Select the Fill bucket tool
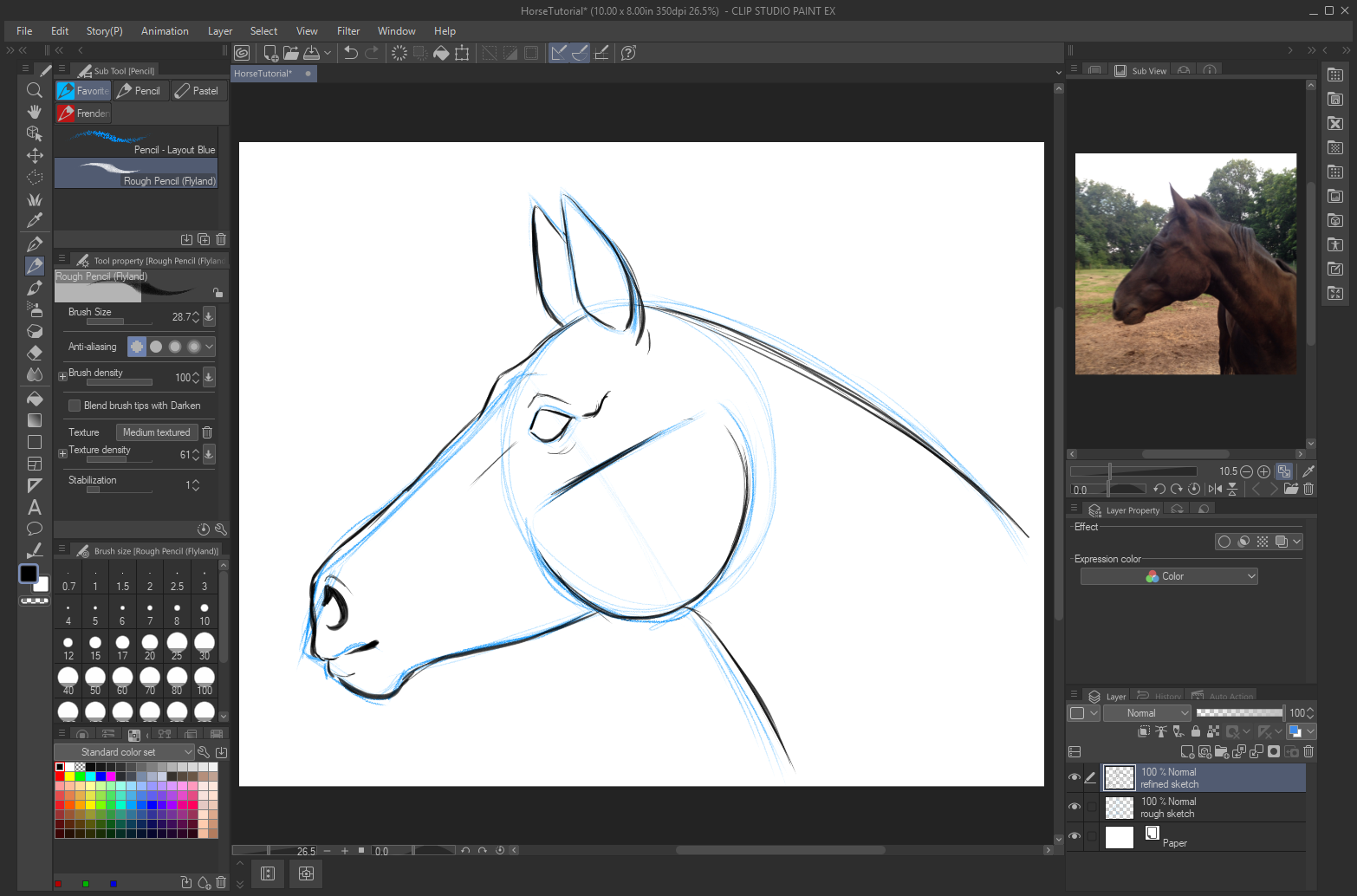Screen dimensions: 1357x896 (35, 399)
